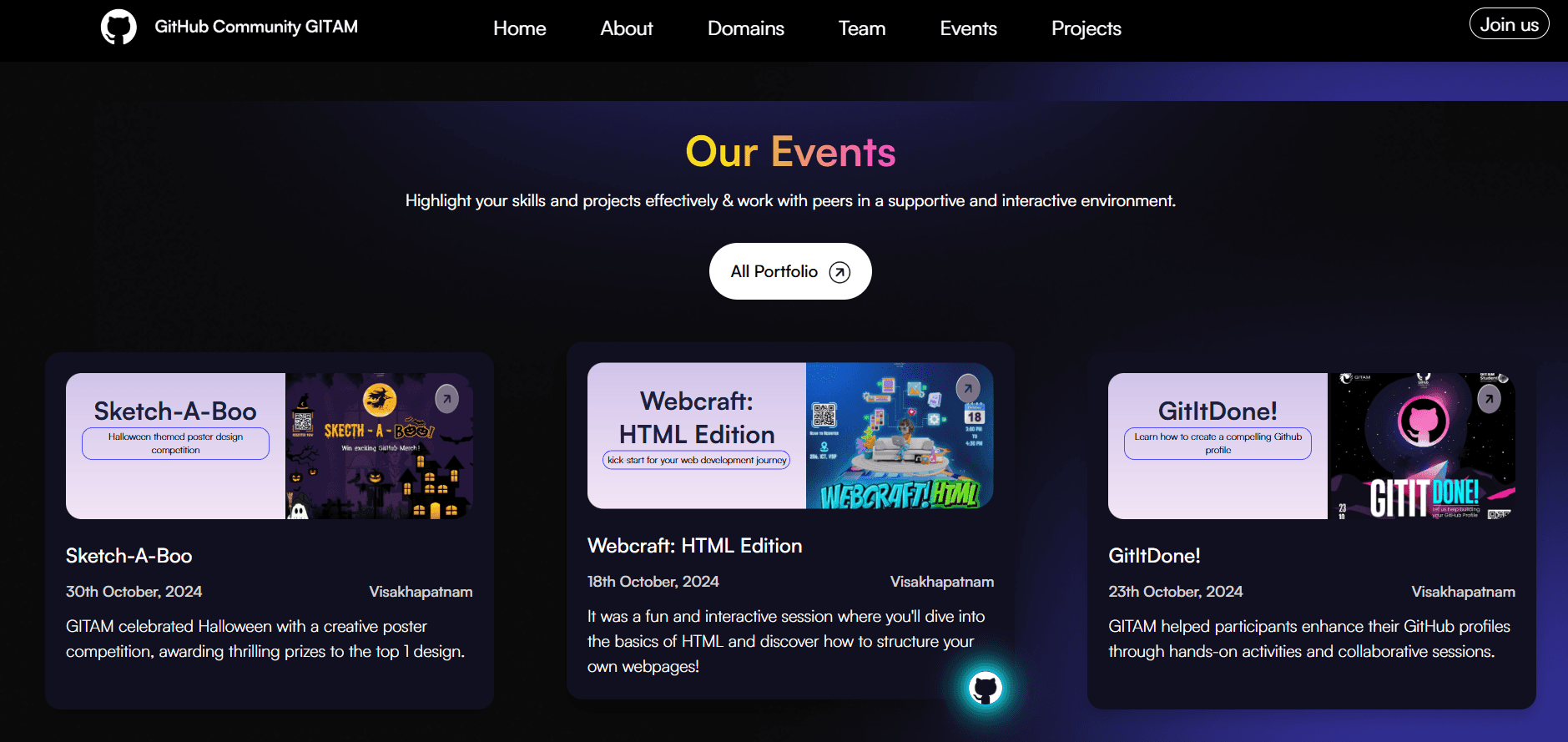1568x742 pixels.
Task: Go to the Home menu item
Action: click(520, 28)
